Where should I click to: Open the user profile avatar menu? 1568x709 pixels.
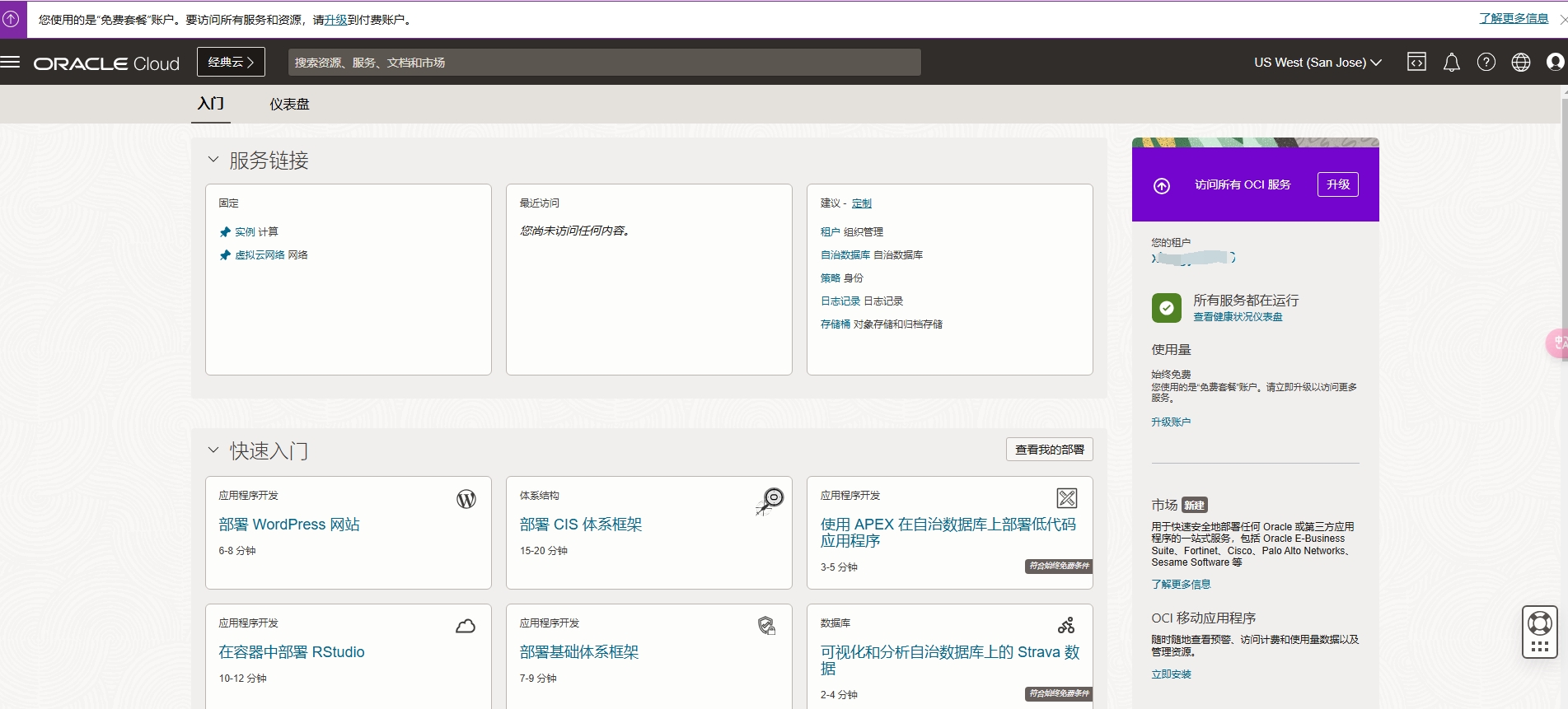click(1556, 63)
